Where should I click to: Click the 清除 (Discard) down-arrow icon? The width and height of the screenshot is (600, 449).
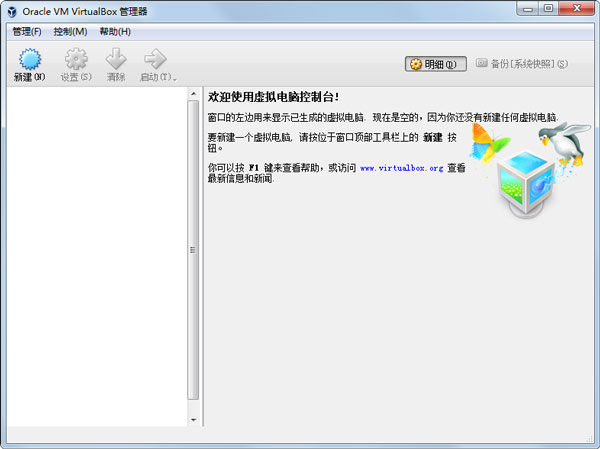point(116,59)
